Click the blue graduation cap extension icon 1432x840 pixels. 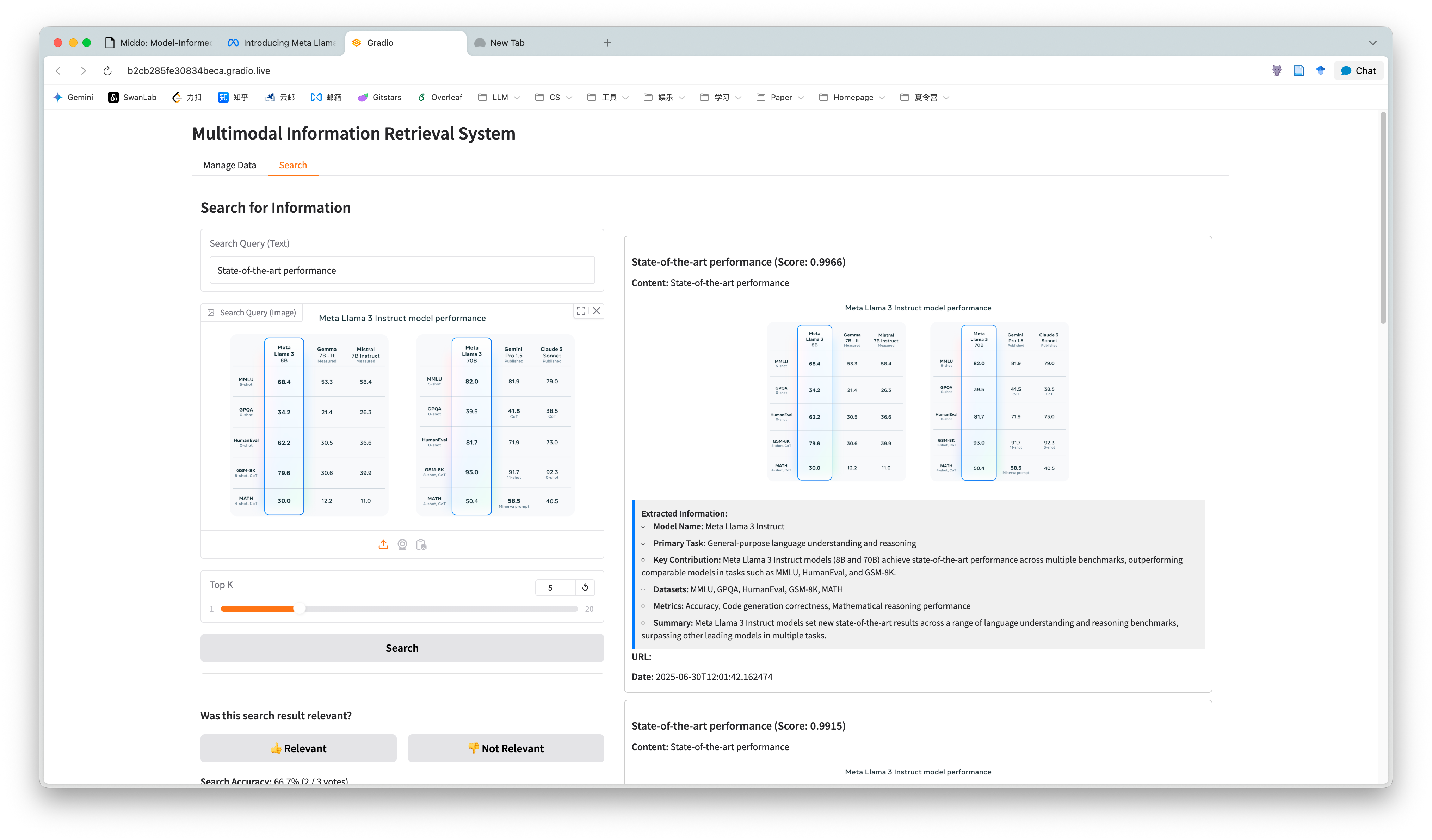pos(1321,70)
